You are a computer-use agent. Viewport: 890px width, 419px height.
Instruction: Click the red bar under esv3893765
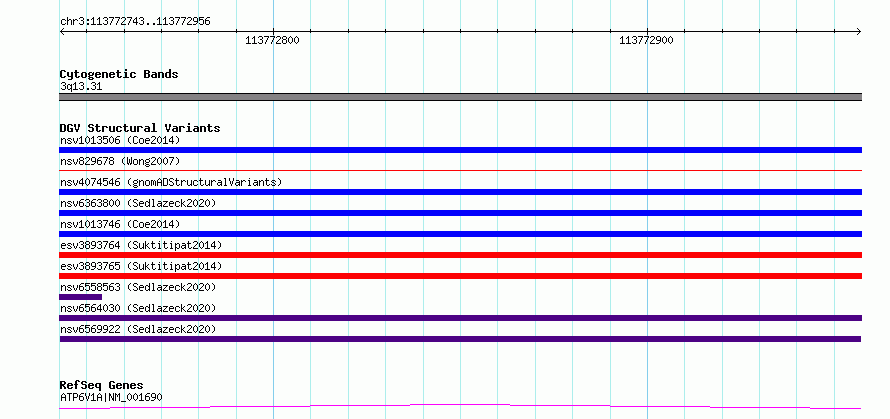coord(460,276)
